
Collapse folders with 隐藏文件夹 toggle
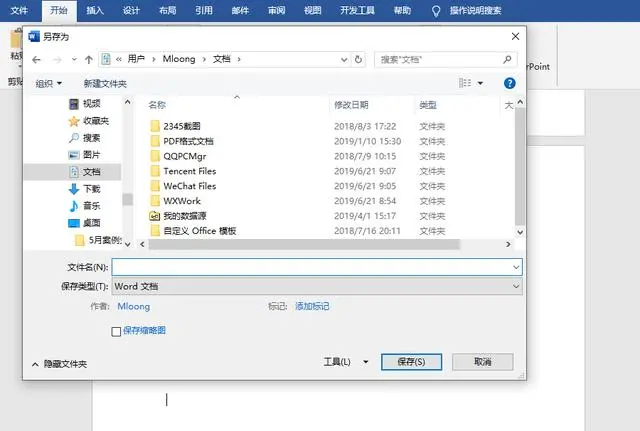60,364
